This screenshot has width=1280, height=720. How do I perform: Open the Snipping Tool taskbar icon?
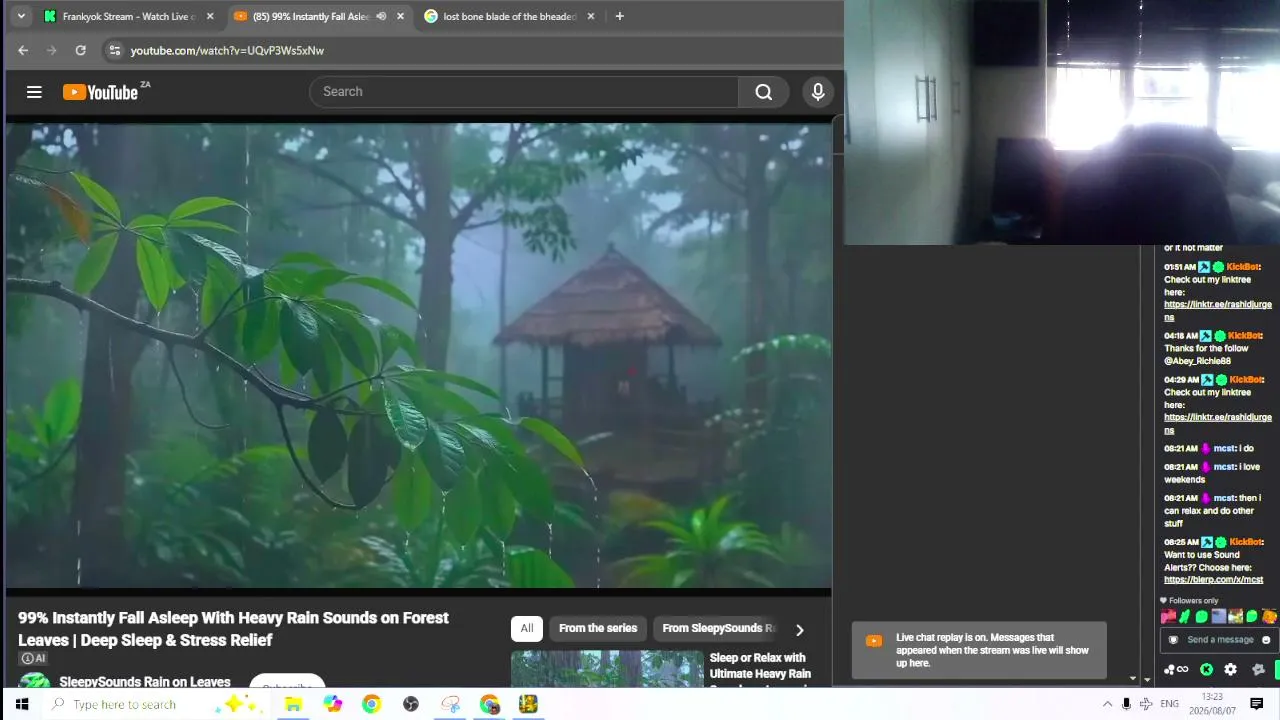pyautogui.click(x=451, y=704)
